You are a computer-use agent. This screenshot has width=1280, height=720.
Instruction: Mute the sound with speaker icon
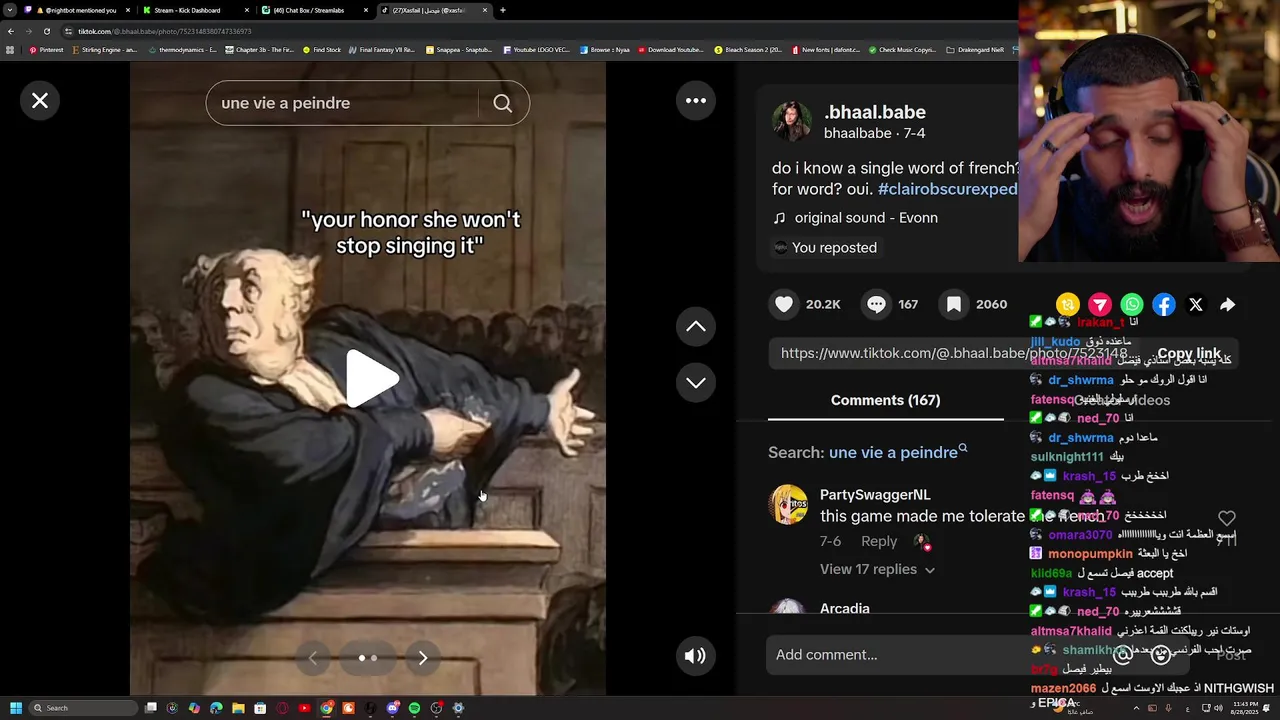pos(695,656)
